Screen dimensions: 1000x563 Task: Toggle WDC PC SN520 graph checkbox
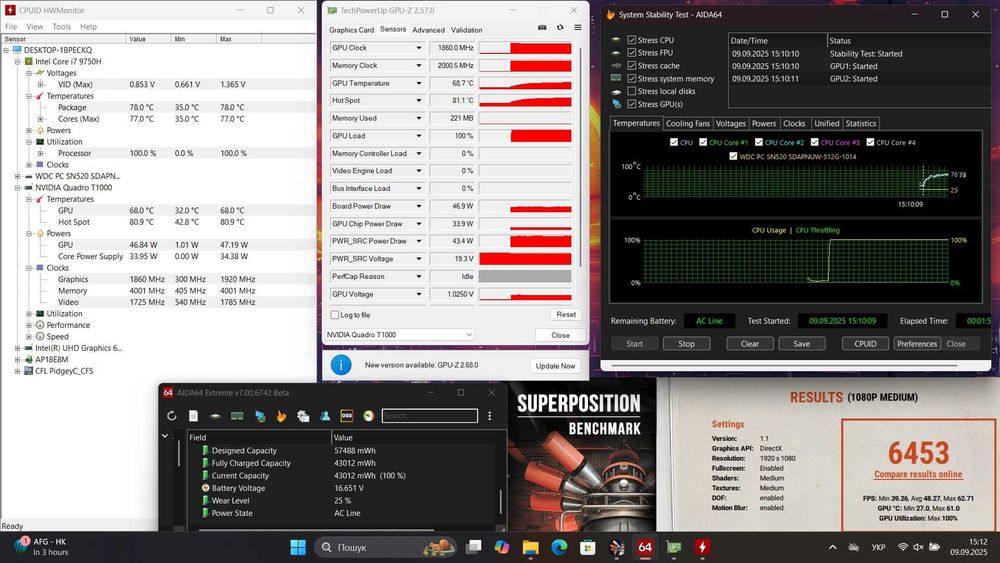click(733, 156)
